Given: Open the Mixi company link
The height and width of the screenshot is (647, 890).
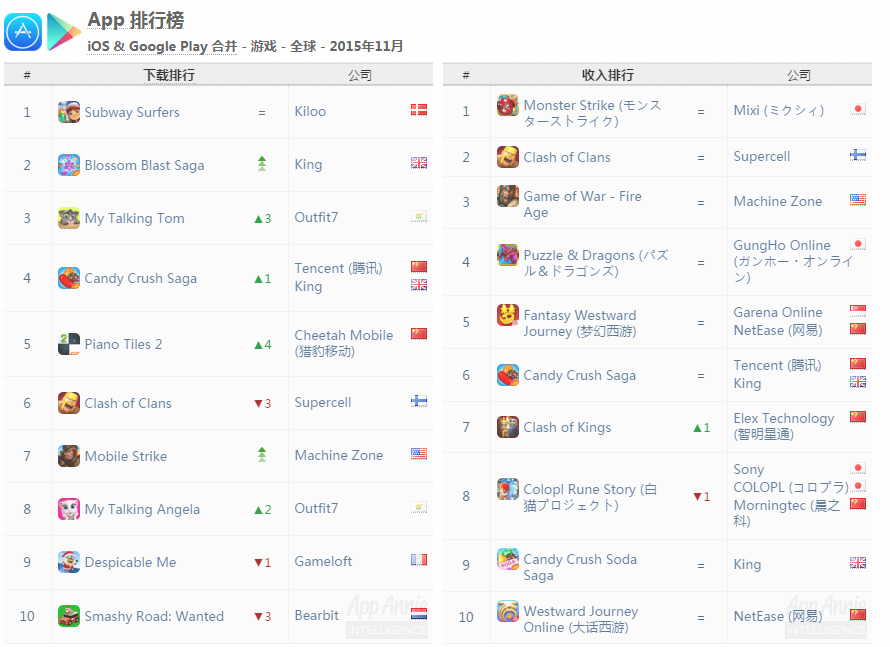Looking at the screenshot, I should click(778, 110).
